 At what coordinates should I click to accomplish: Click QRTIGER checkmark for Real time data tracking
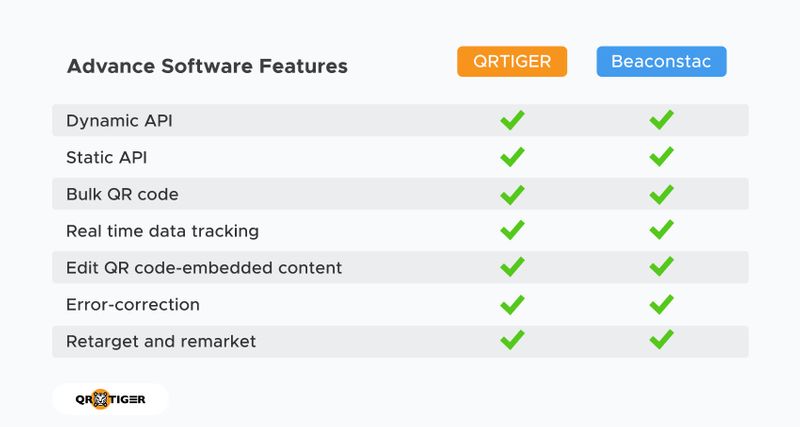coord(512,231)
